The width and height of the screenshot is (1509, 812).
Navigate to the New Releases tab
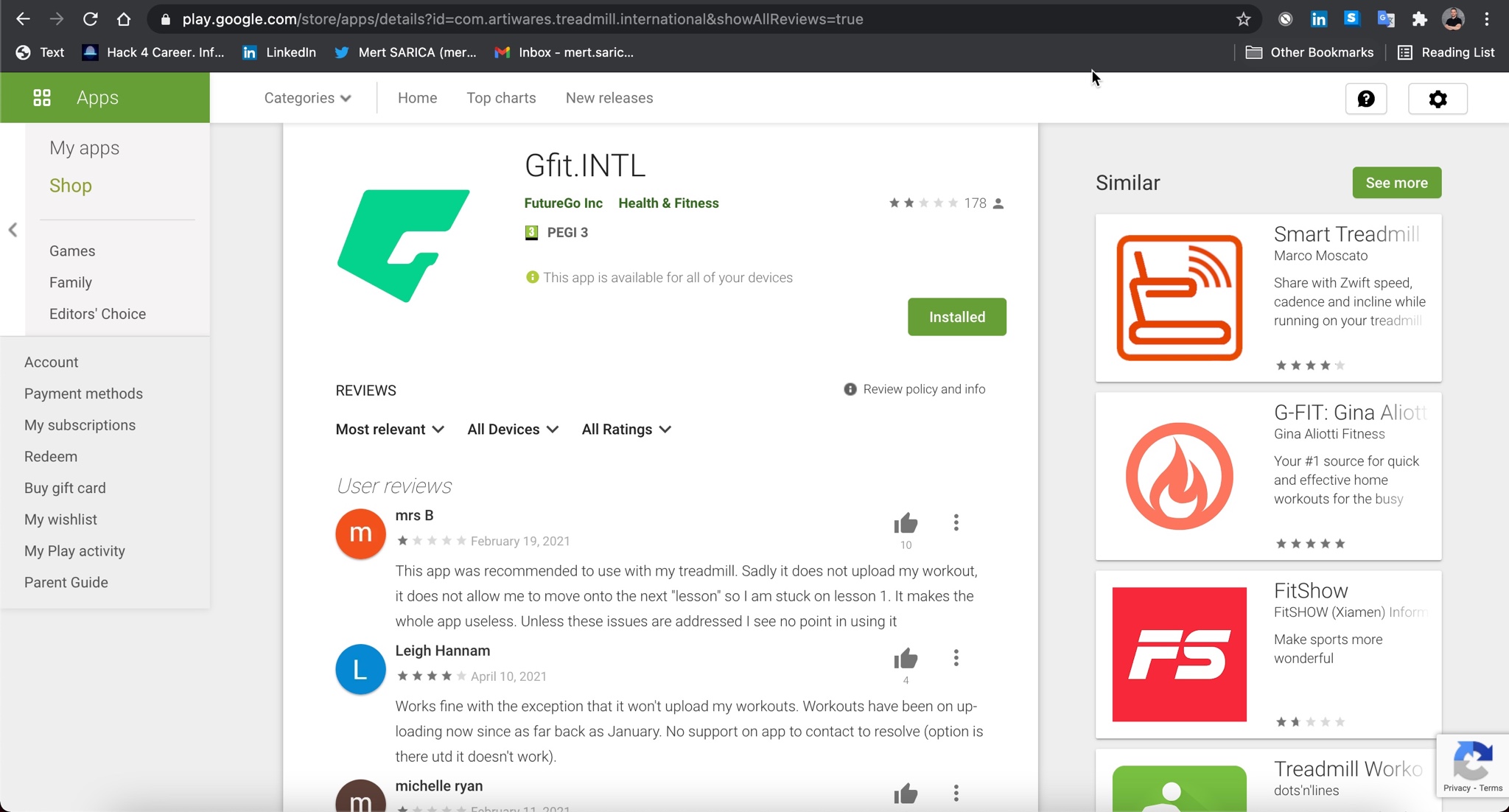(x=609, y=97)
